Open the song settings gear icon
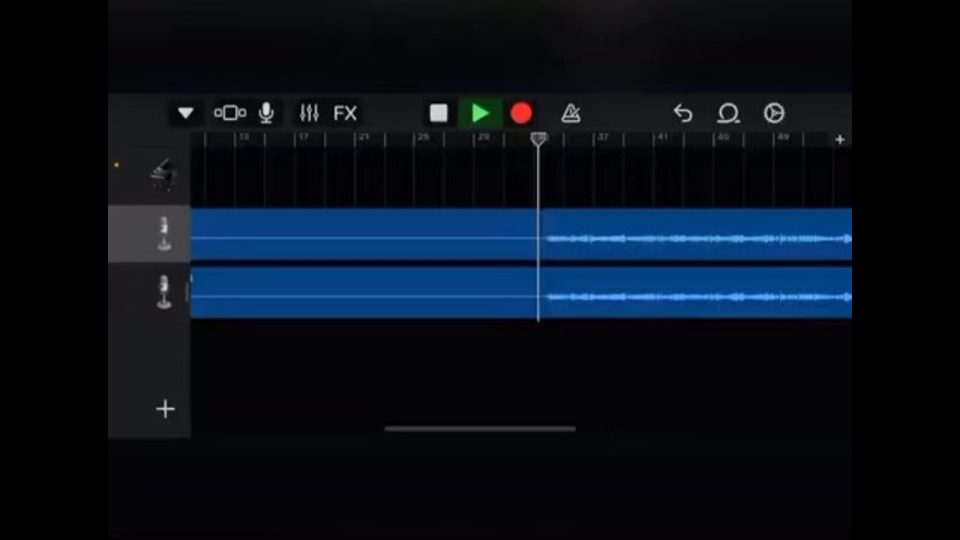This screenshot has height=540, width=960. tap(774, 113)
